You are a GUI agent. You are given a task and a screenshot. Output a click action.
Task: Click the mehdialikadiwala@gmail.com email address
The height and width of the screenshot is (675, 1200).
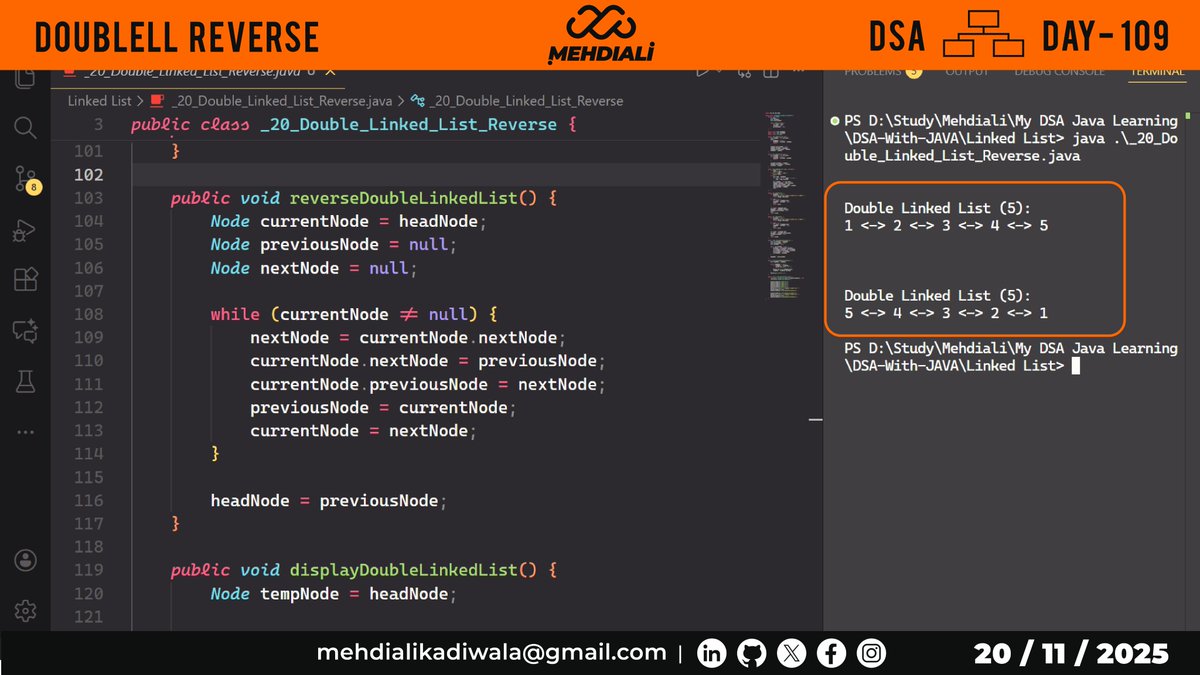(492, 653)
